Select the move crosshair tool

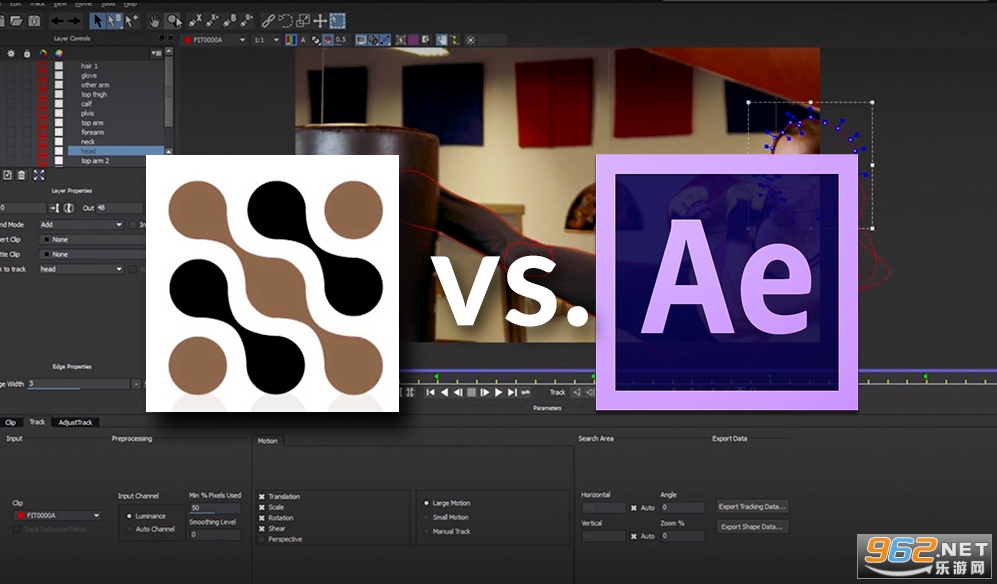(320, 21)
